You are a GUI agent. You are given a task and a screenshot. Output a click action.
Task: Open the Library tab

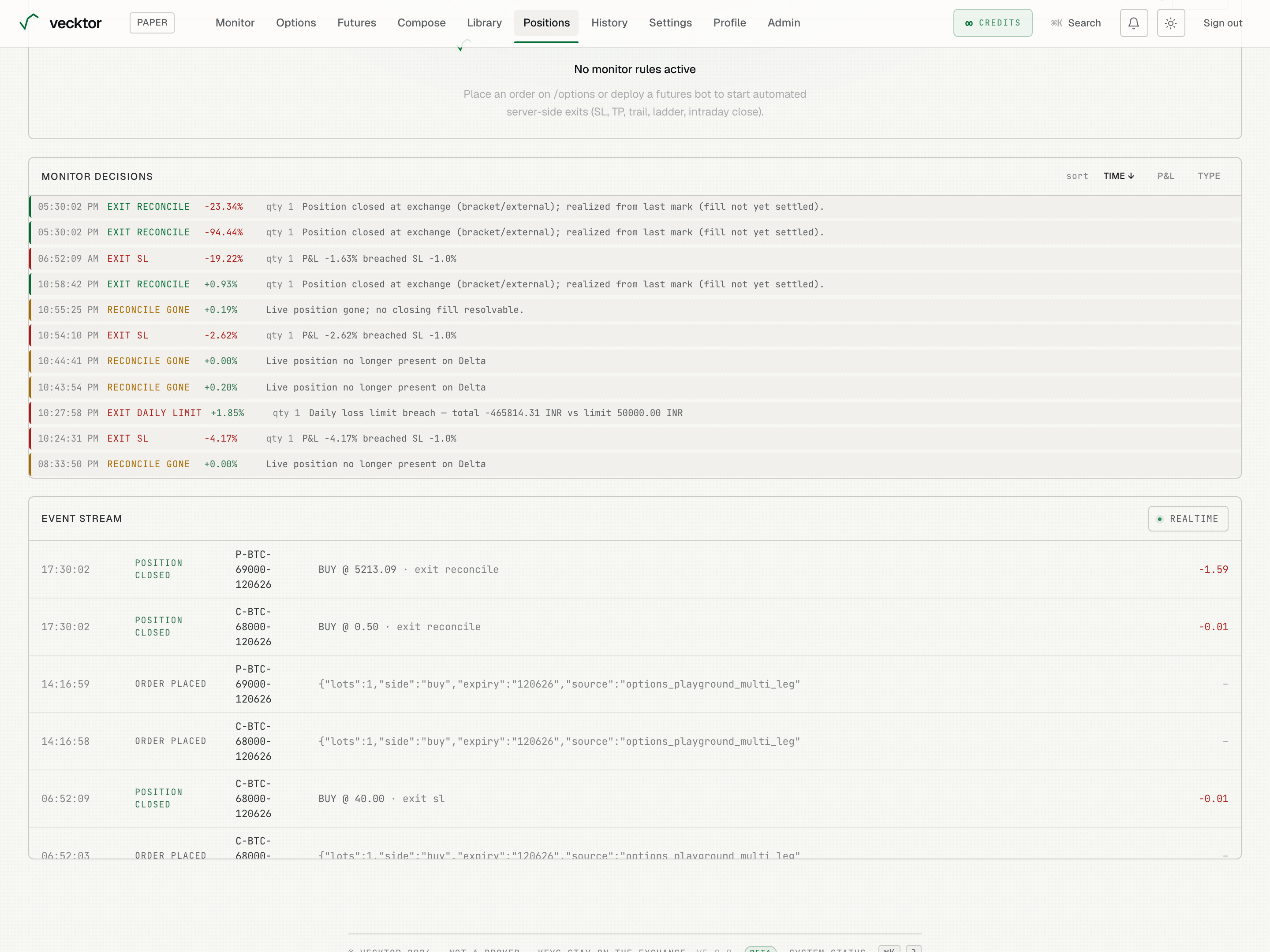(484, 23)
